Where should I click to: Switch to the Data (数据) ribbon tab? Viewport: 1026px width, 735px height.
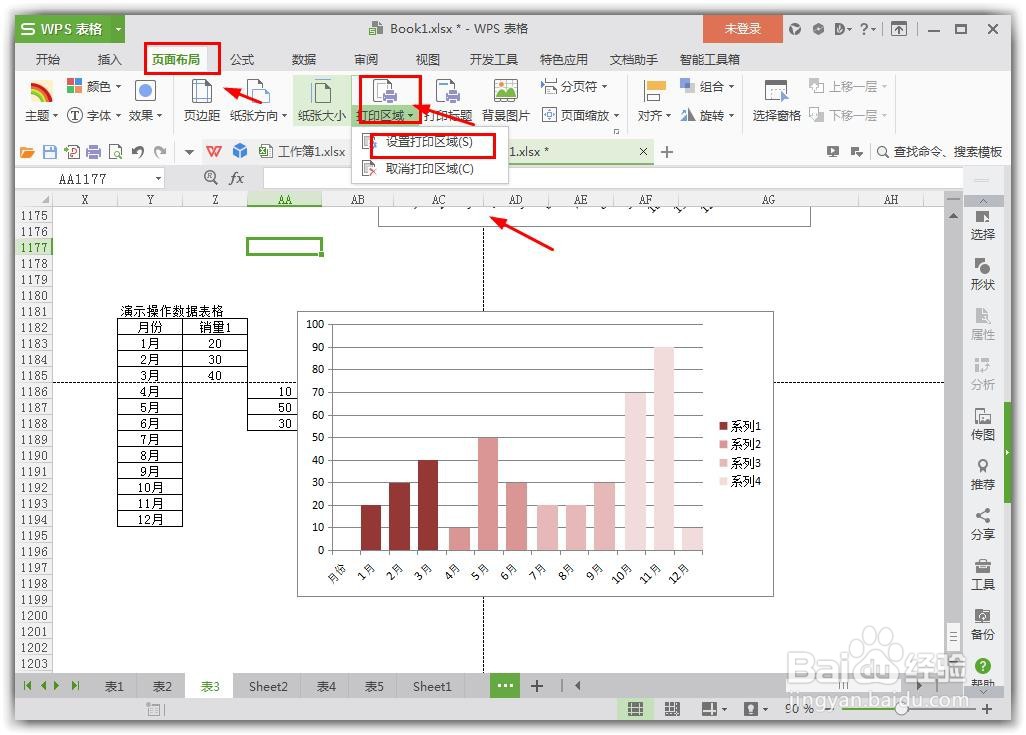304,60
